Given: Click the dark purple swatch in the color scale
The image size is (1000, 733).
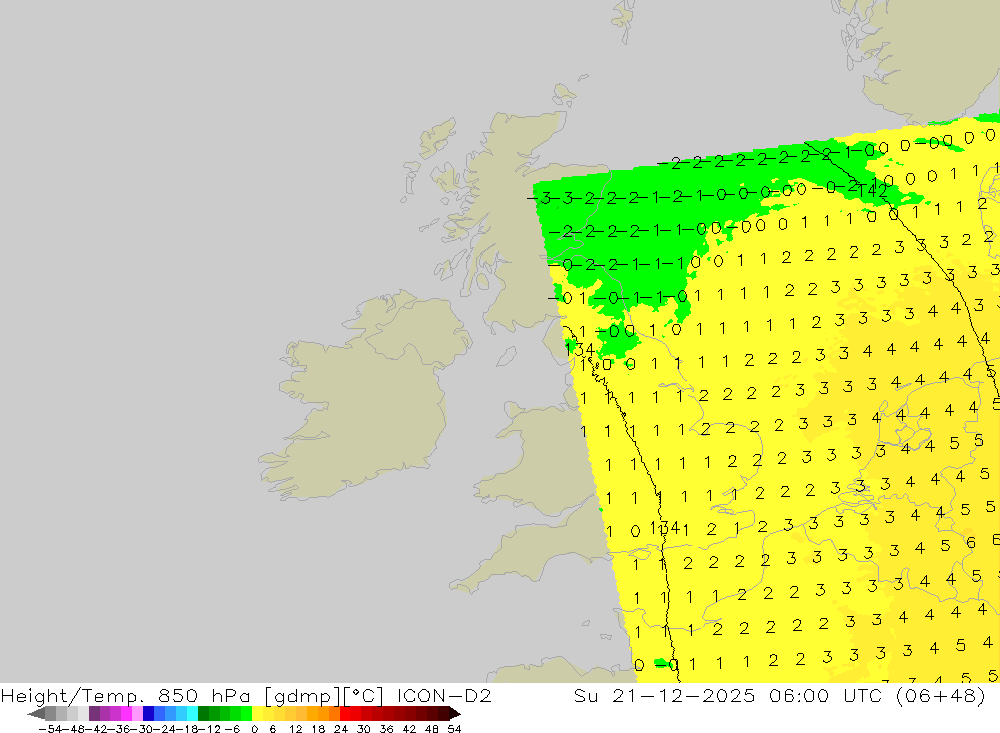Looking at the screenshot, I should (94, 714).
